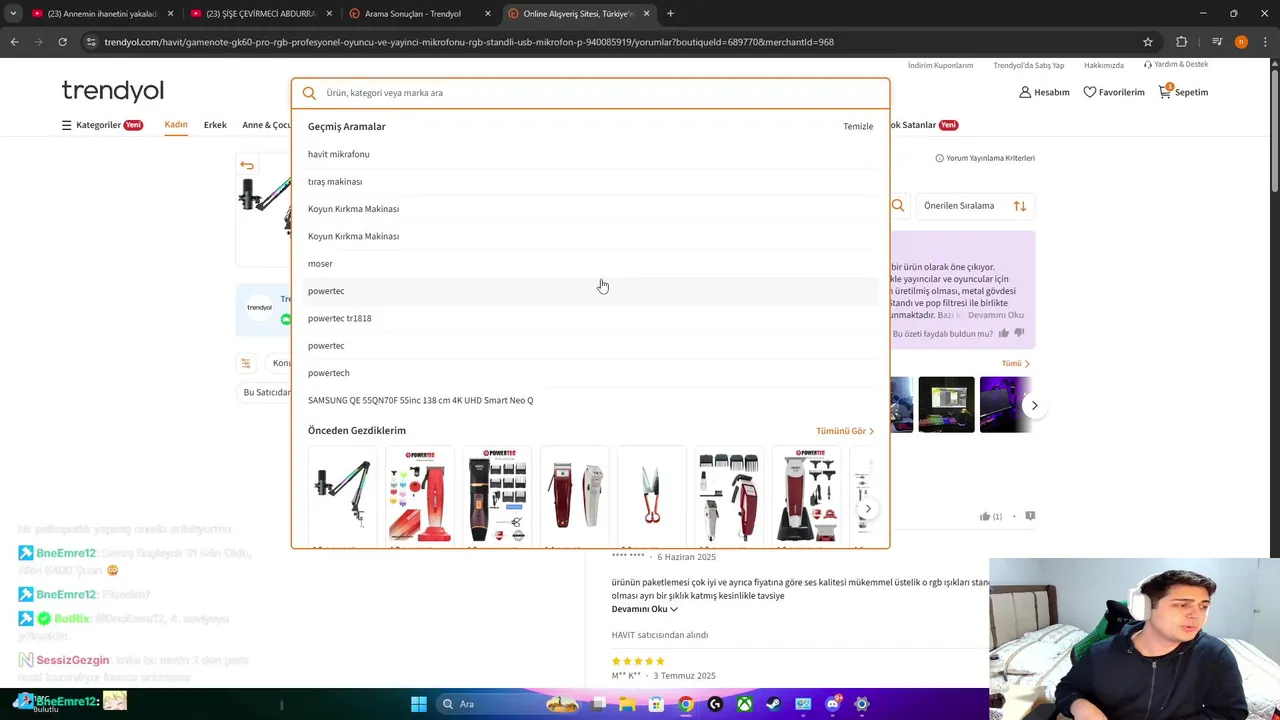Image resolution: width=1280 pixels, height=720 pixels.
Task: Reload the page with the refresh icon
Action: (62, 42)
